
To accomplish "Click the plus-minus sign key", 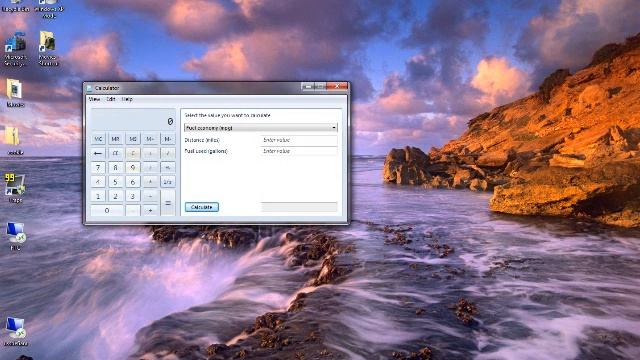I will pyautogui.click(x=150, y=153).
